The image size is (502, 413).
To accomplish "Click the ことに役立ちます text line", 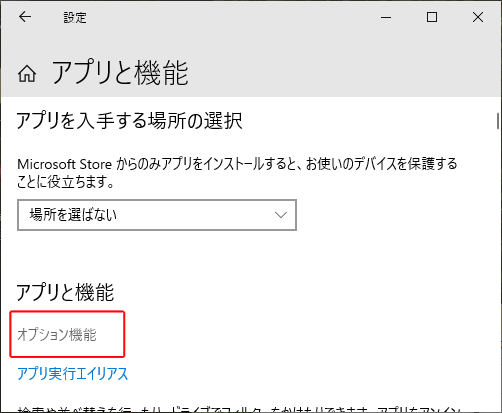I will click(65, 182).
